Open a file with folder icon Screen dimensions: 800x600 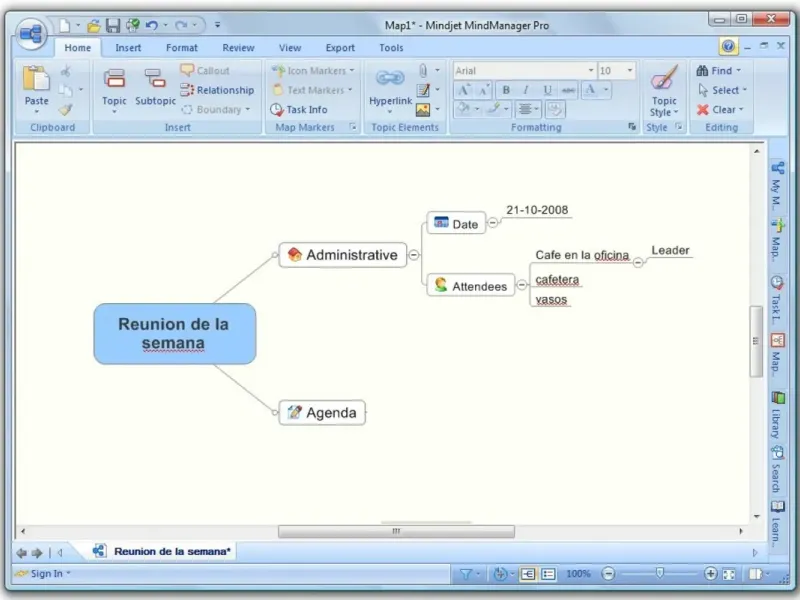pos(93,25)
